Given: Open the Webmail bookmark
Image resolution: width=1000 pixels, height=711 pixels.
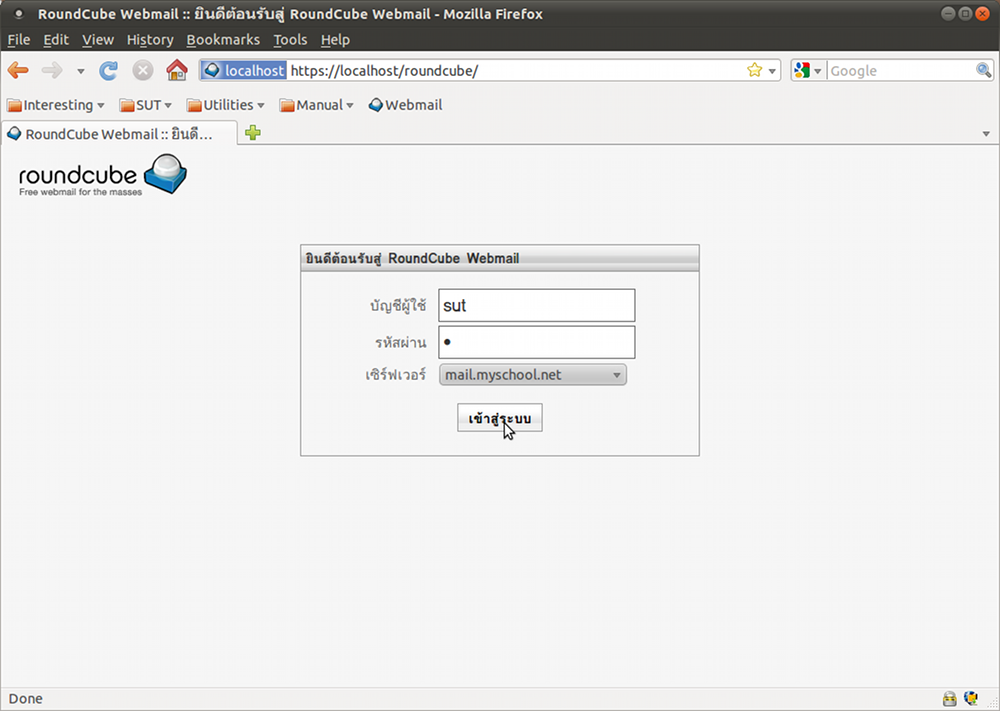Looking at the screenshot, I should tap(406, 105).
